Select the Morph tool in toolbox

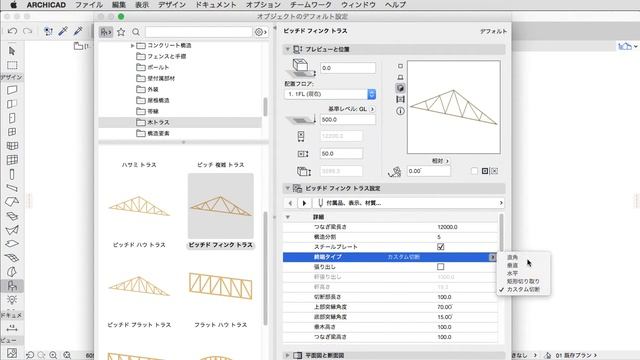click(12, 272)
